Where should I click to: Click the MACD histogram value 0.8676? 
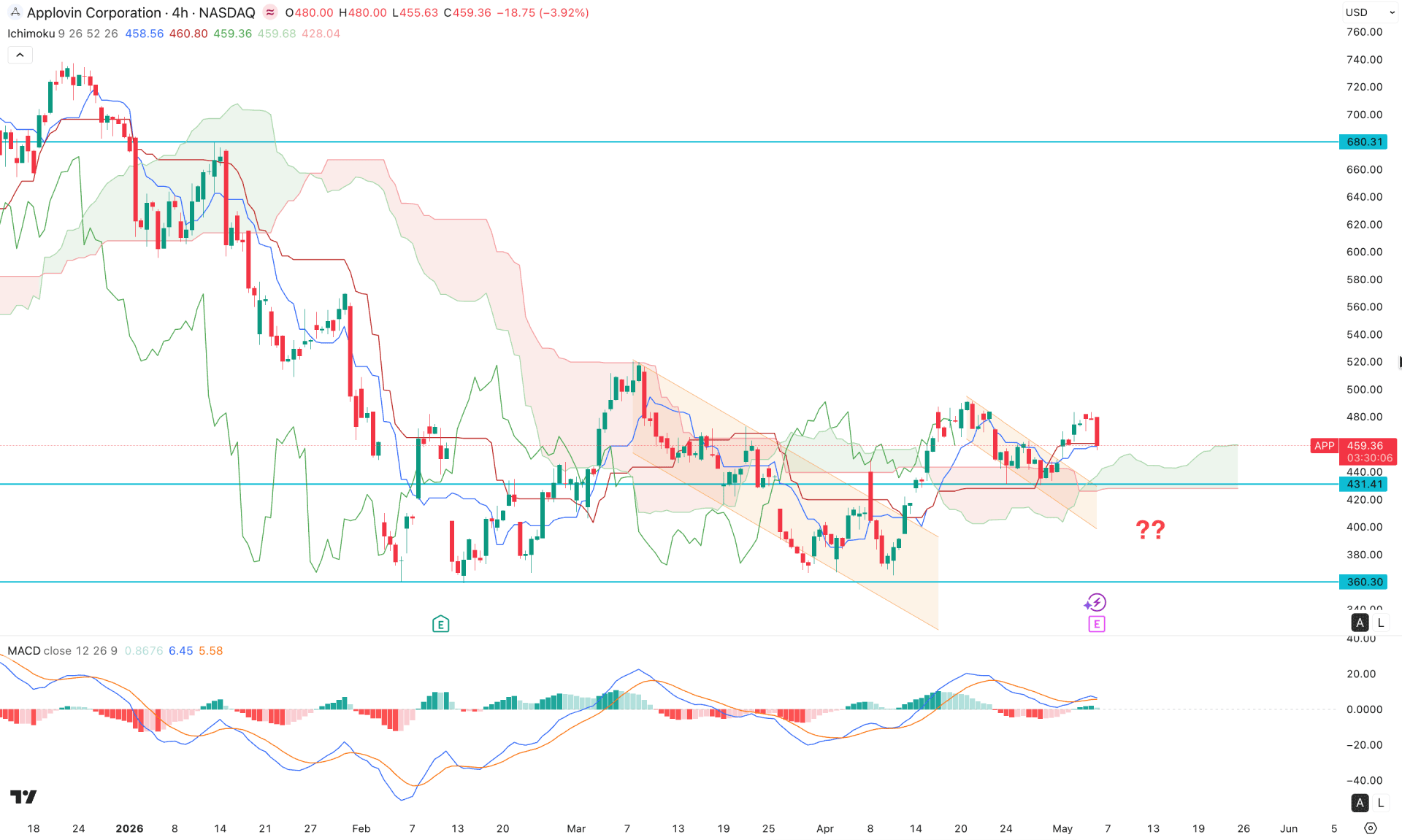click(144, 650)
